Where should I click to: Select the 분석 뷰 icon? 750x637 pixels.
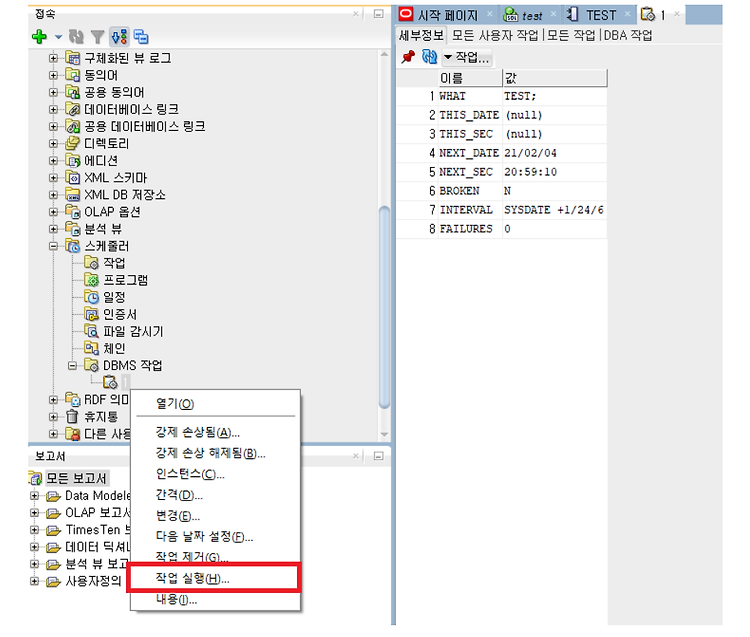73,229
